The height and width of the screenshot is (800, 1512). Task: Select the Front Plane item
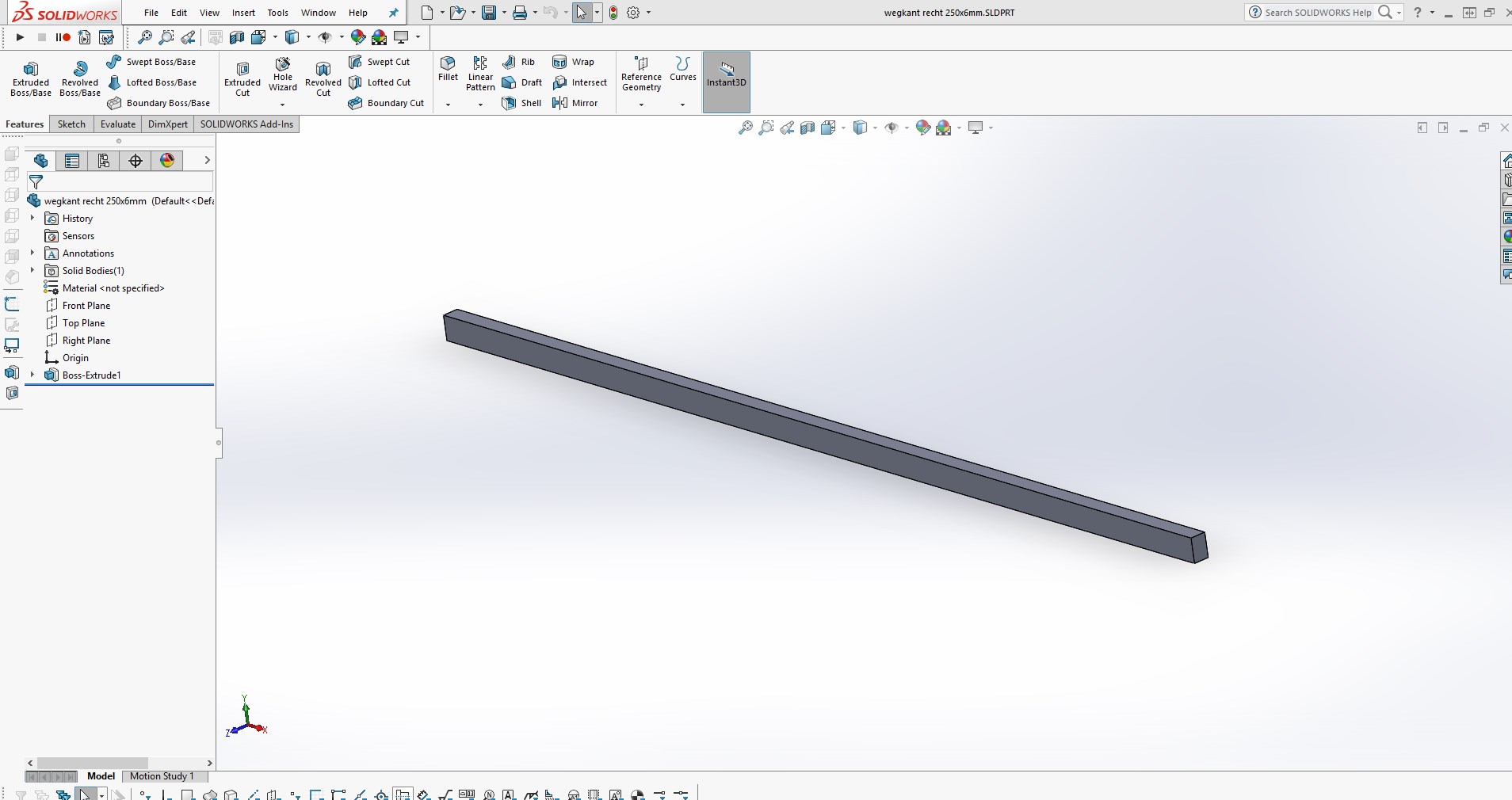coord(78,305)
